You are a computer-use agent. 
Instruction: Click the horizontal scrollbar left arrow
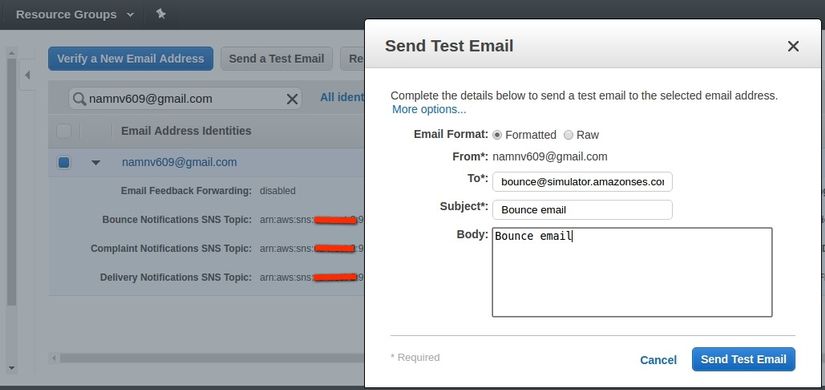pos(54,358)
